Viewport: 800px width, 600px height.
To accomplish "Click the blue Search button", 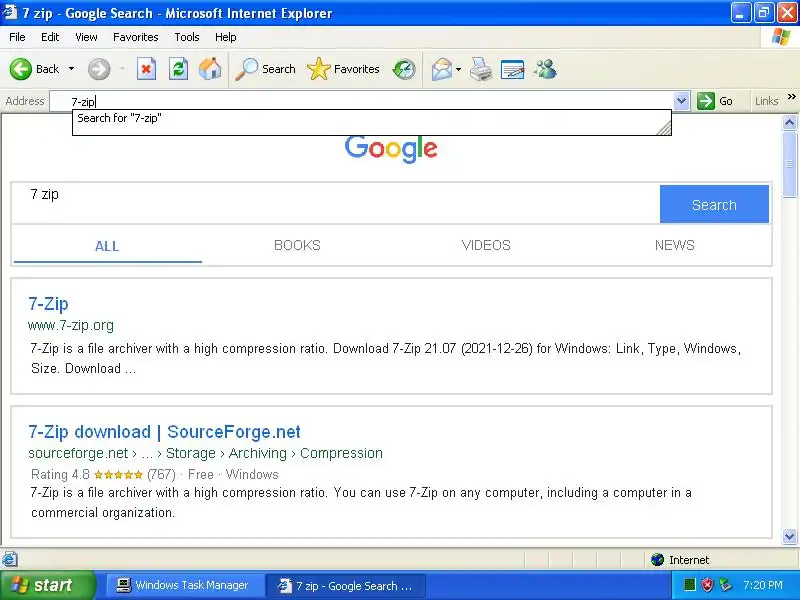I will click(714, 204).
